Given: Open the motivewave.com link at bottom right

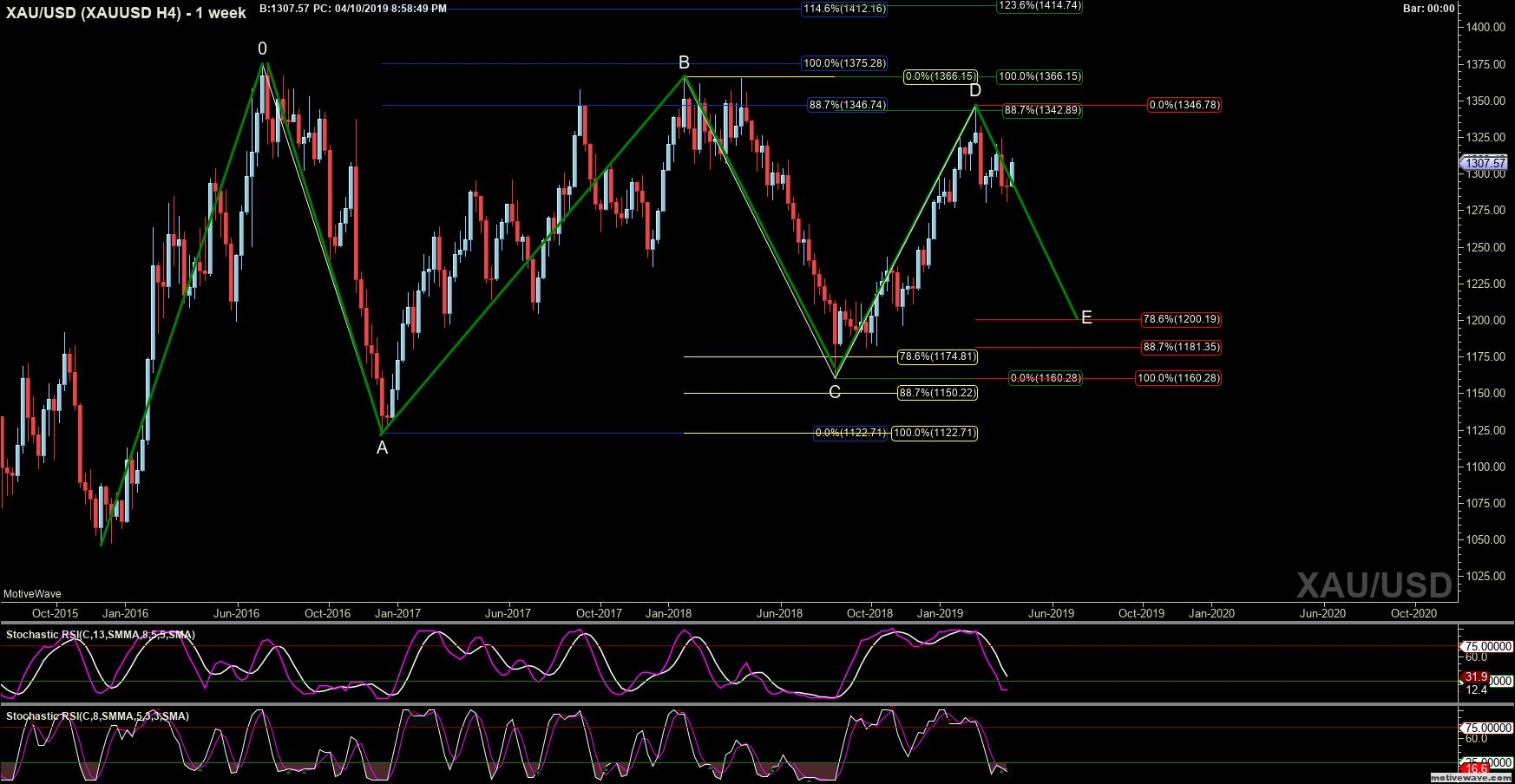Looking at the screenshot, I should pyautogui.click(x=1470, y=778).
